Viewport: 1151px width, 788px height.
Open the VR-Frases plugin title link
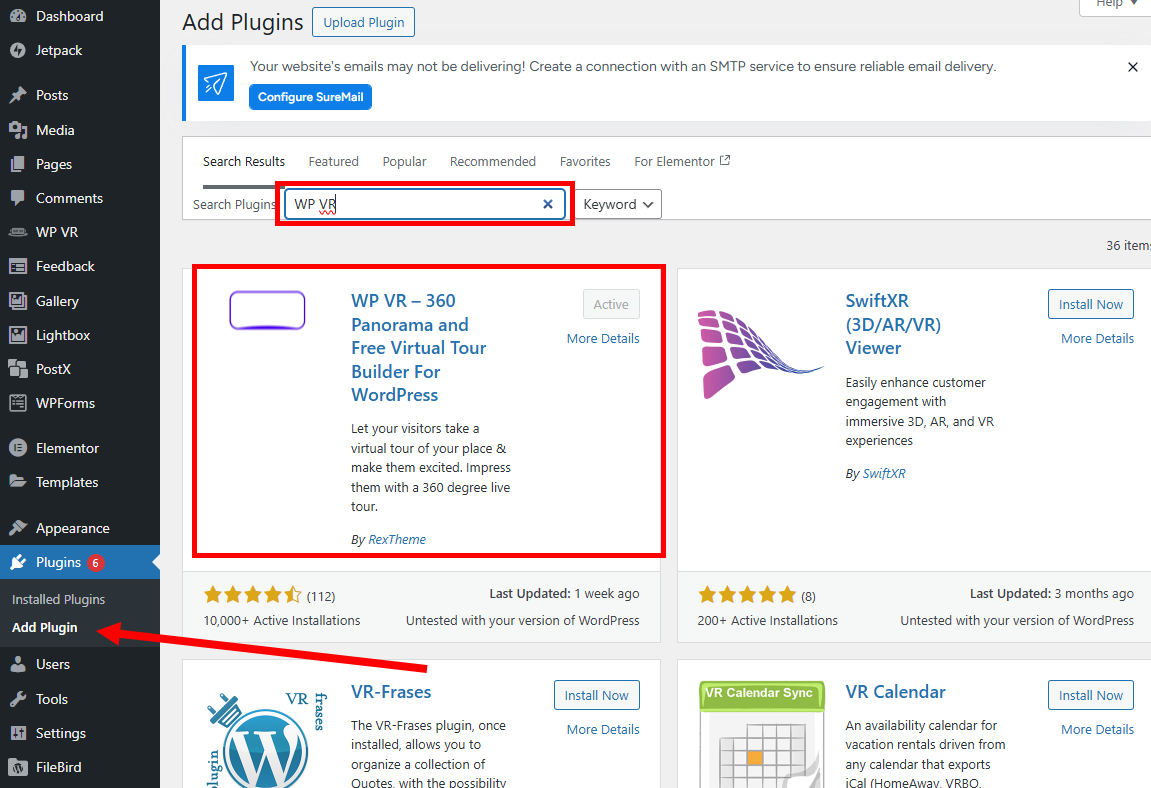(x=391, y=692)
